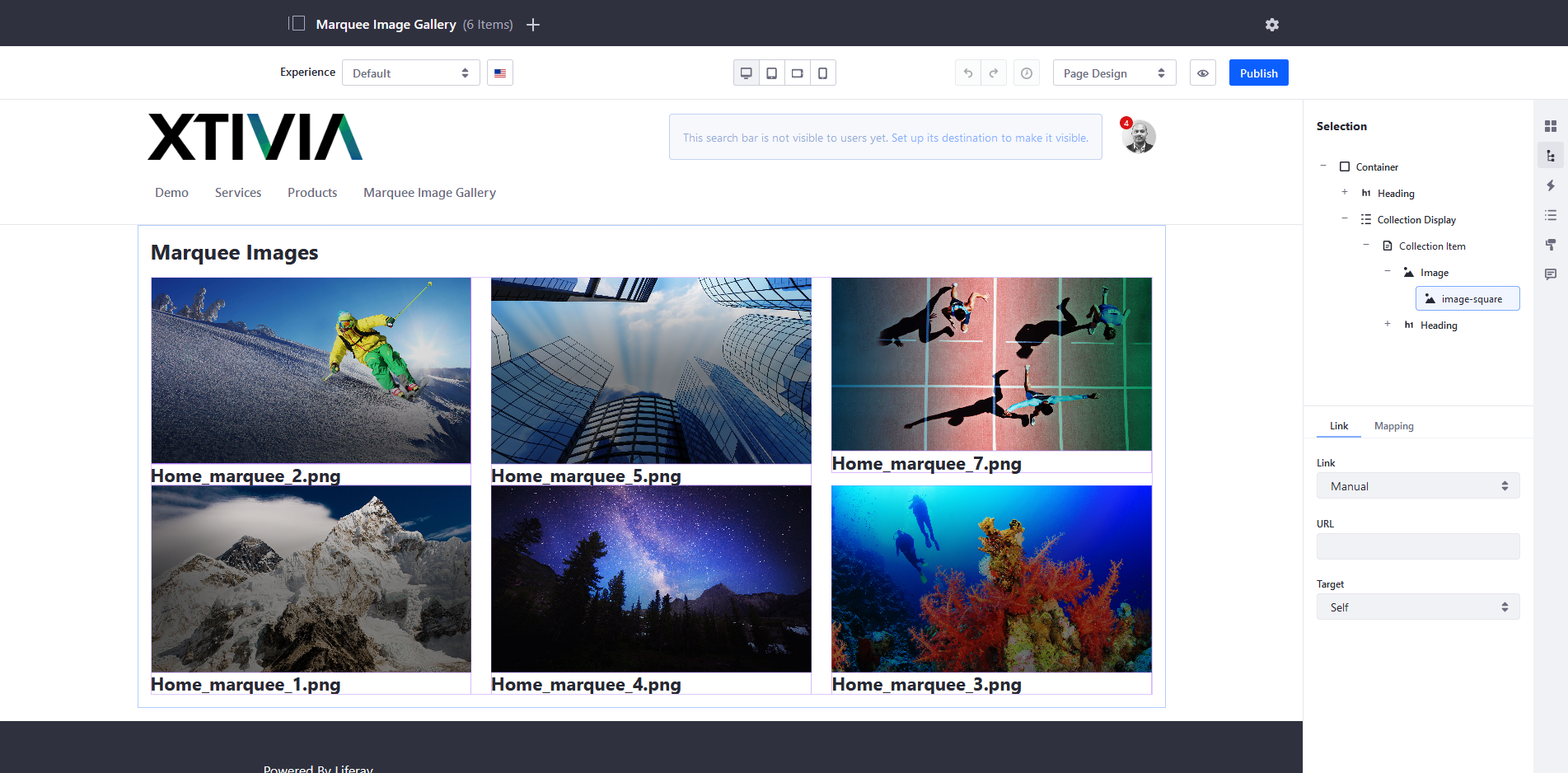Open the Comments sidebar panel
The height and width of the screenshot is (773, 1568).
[1550, 274]
